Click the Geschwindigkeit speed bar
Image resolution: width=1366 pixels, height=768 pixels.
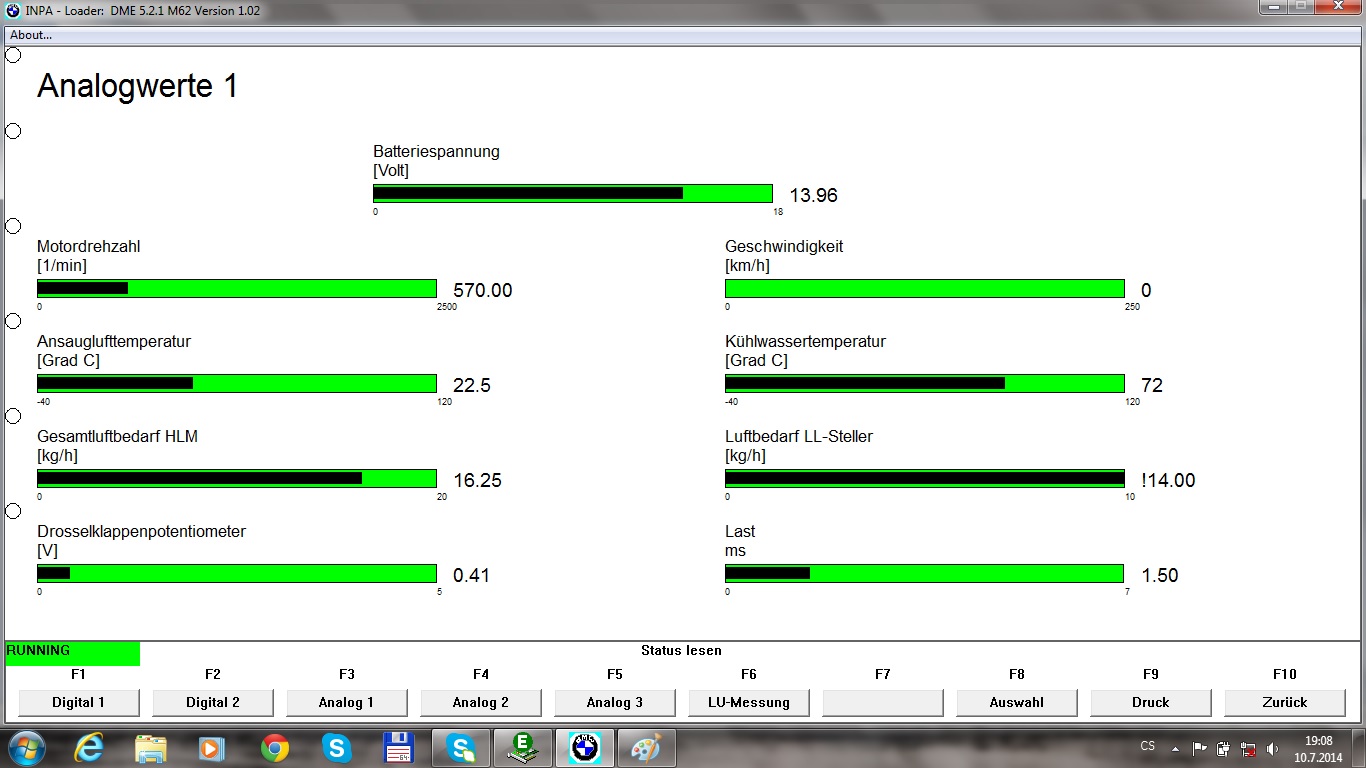(x=925, y=289)
